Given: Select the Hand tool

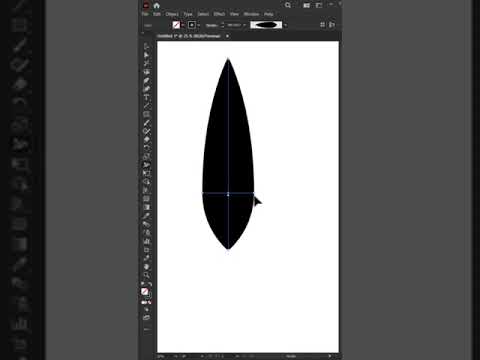Looking at the screenshot, I should click(146, 267).
